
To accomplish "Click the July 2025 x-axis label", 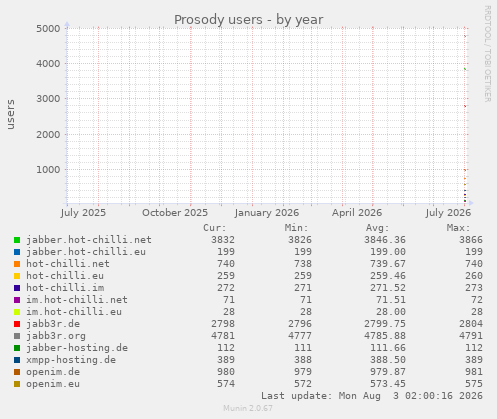I will (83, 213).
